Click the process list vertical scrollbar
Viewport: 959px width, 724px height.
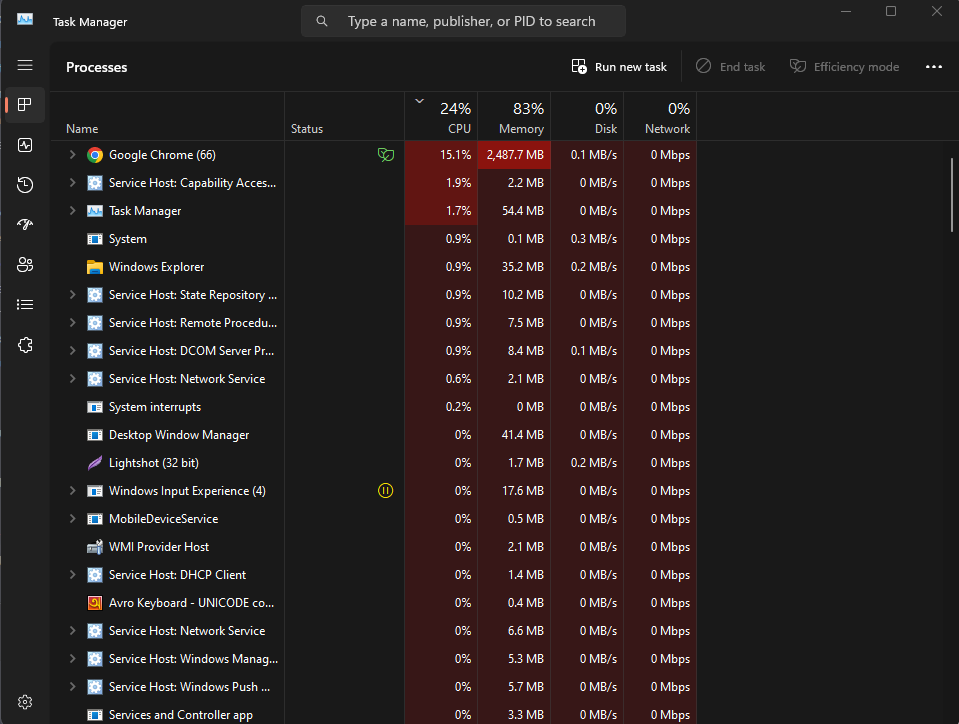(952, 195)
